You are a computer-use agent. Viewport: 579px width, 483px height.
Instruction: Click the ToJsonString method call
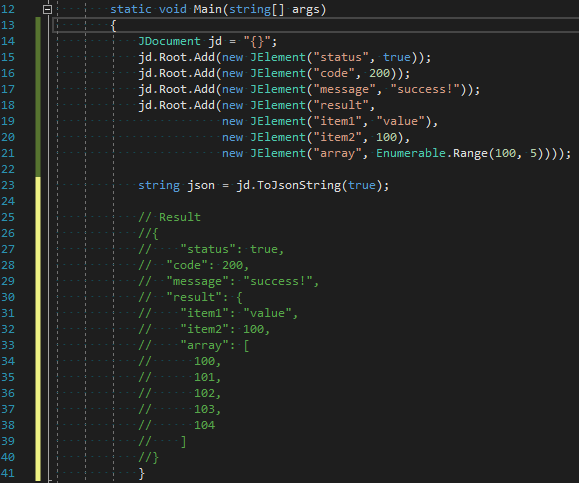click(299, 185)
